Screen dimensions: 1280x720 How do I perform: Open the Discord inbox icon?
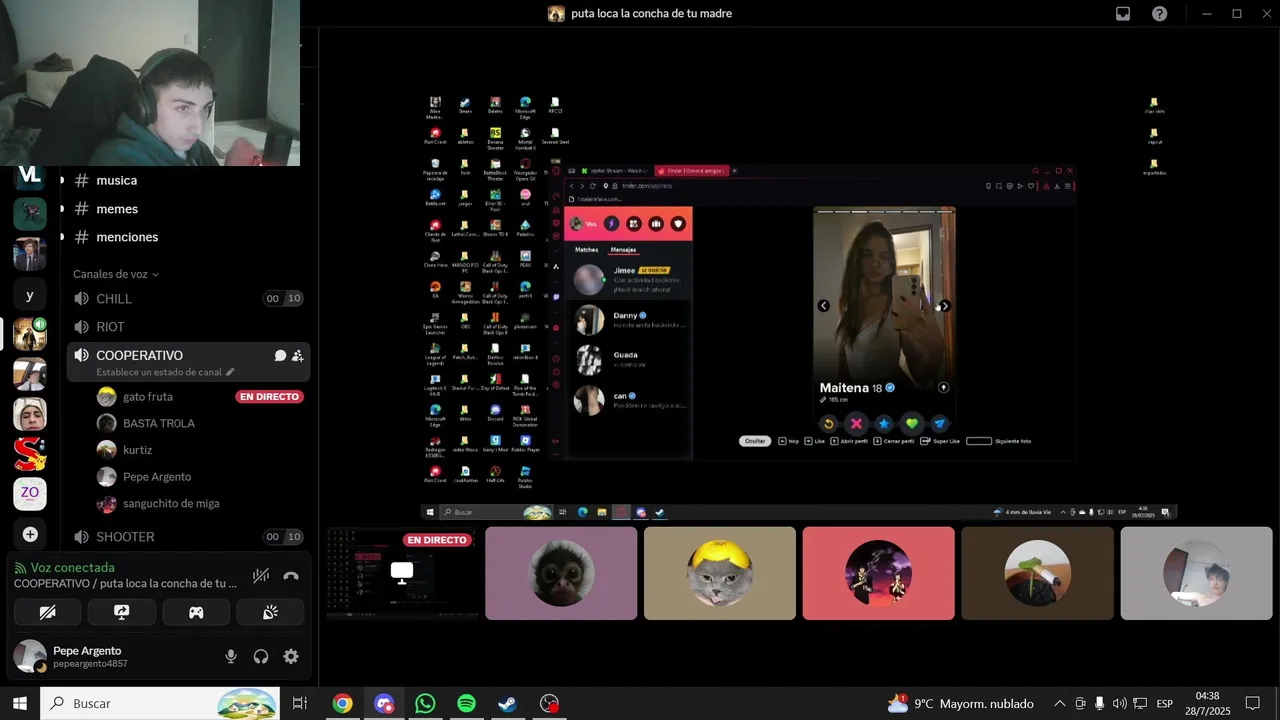click(x=1123, y=14)
